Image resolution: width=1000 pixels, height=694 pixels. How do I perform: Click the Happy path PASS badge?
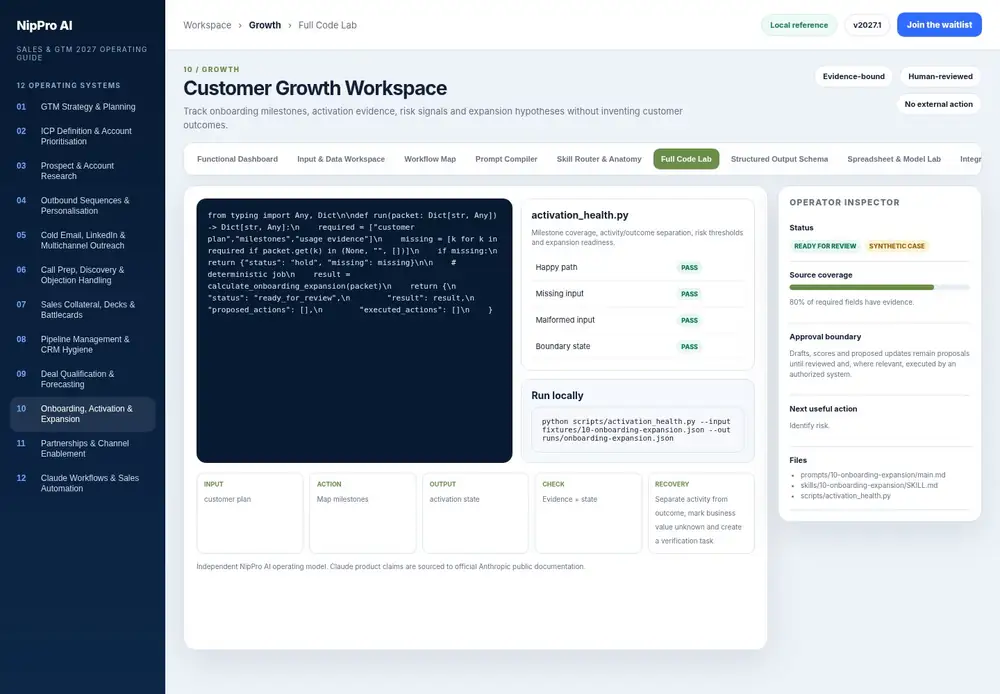coord(689,268)
